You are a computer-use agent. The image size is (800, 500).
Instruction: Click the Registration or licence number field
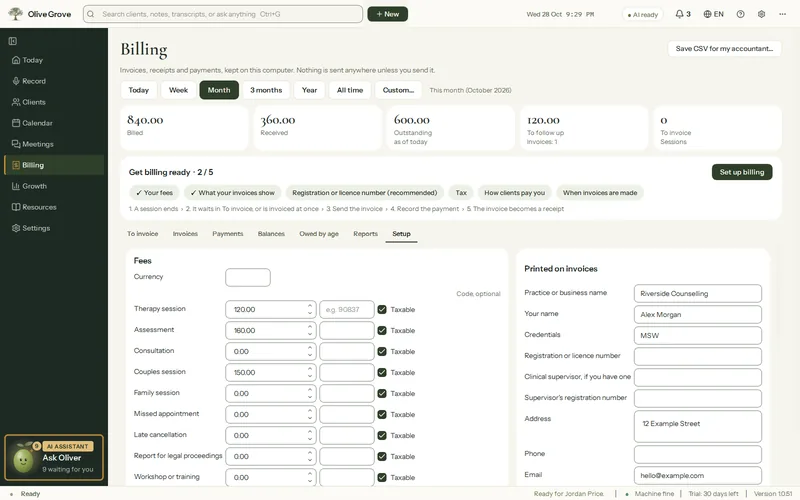[x=697, y=356]
